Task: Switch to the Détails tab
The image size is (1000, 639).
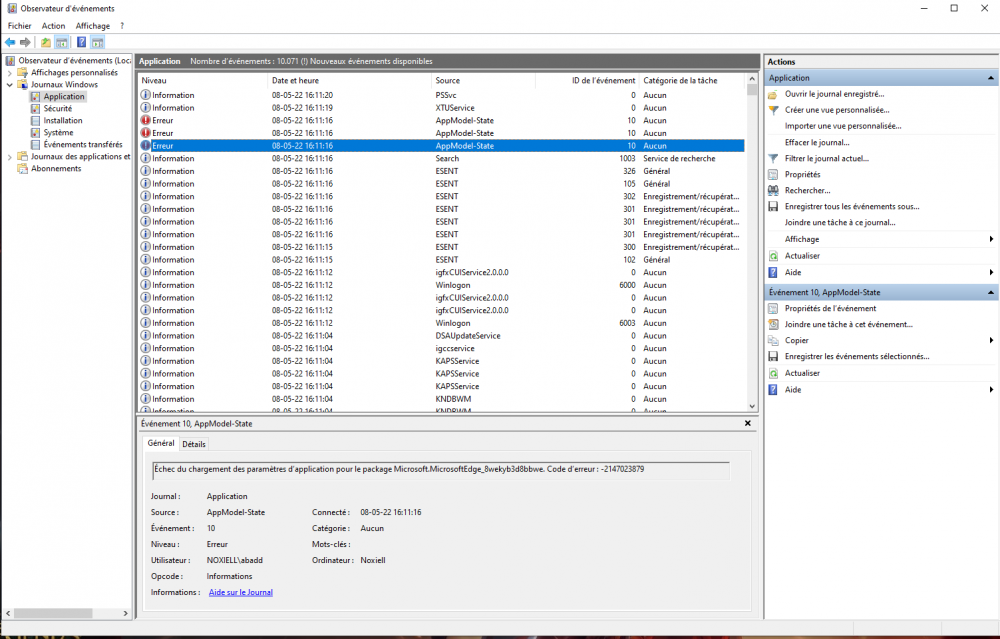Action: (193, 444)
